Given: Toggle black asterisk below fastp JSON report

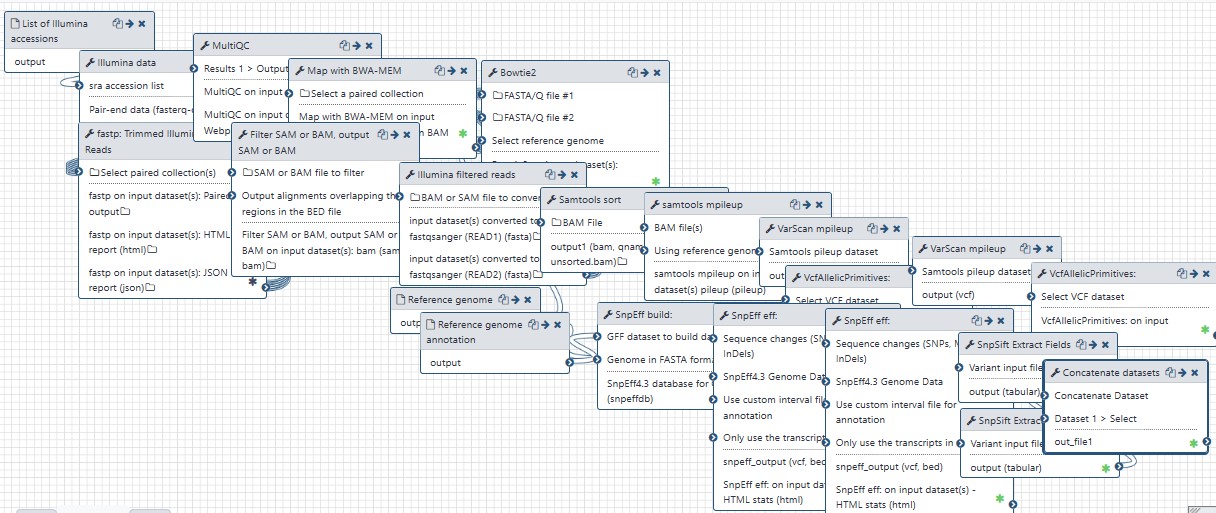Looking at the screenshot, I should click(x=253, y=283).
